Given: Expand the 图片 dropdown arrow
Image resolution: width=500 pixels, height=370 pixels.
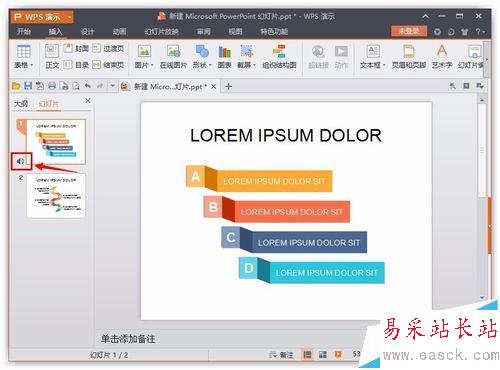Looking at the screenshot, I should pos(152,65).
